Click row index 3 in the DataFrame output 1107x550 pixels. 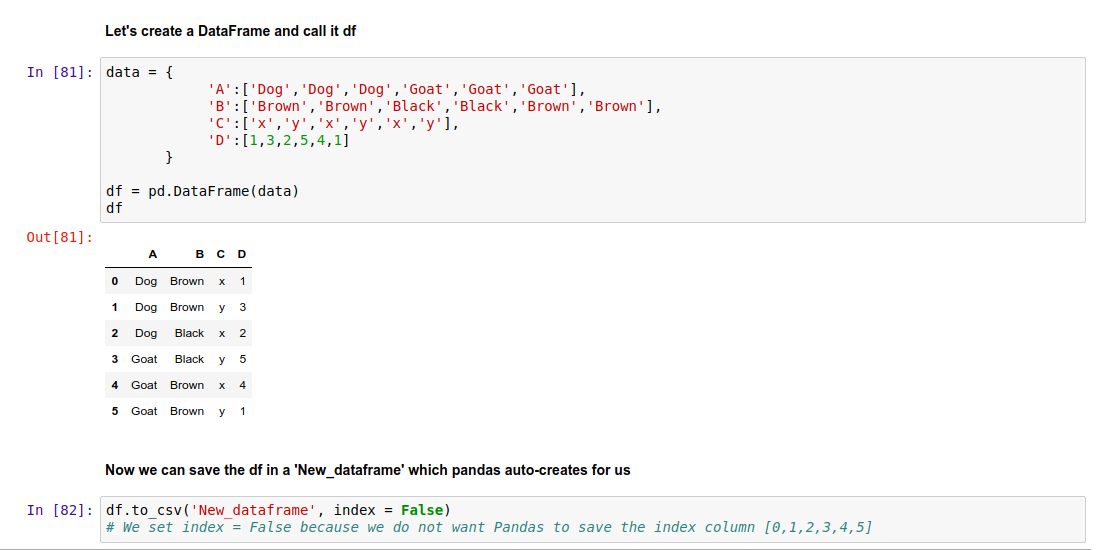(115, 359)
